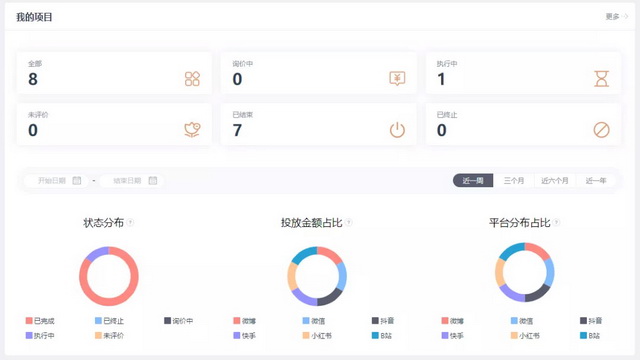Click the flower icon on 未评价 card
The height and width of the screenshot is (360, 640).
point(192,130)
